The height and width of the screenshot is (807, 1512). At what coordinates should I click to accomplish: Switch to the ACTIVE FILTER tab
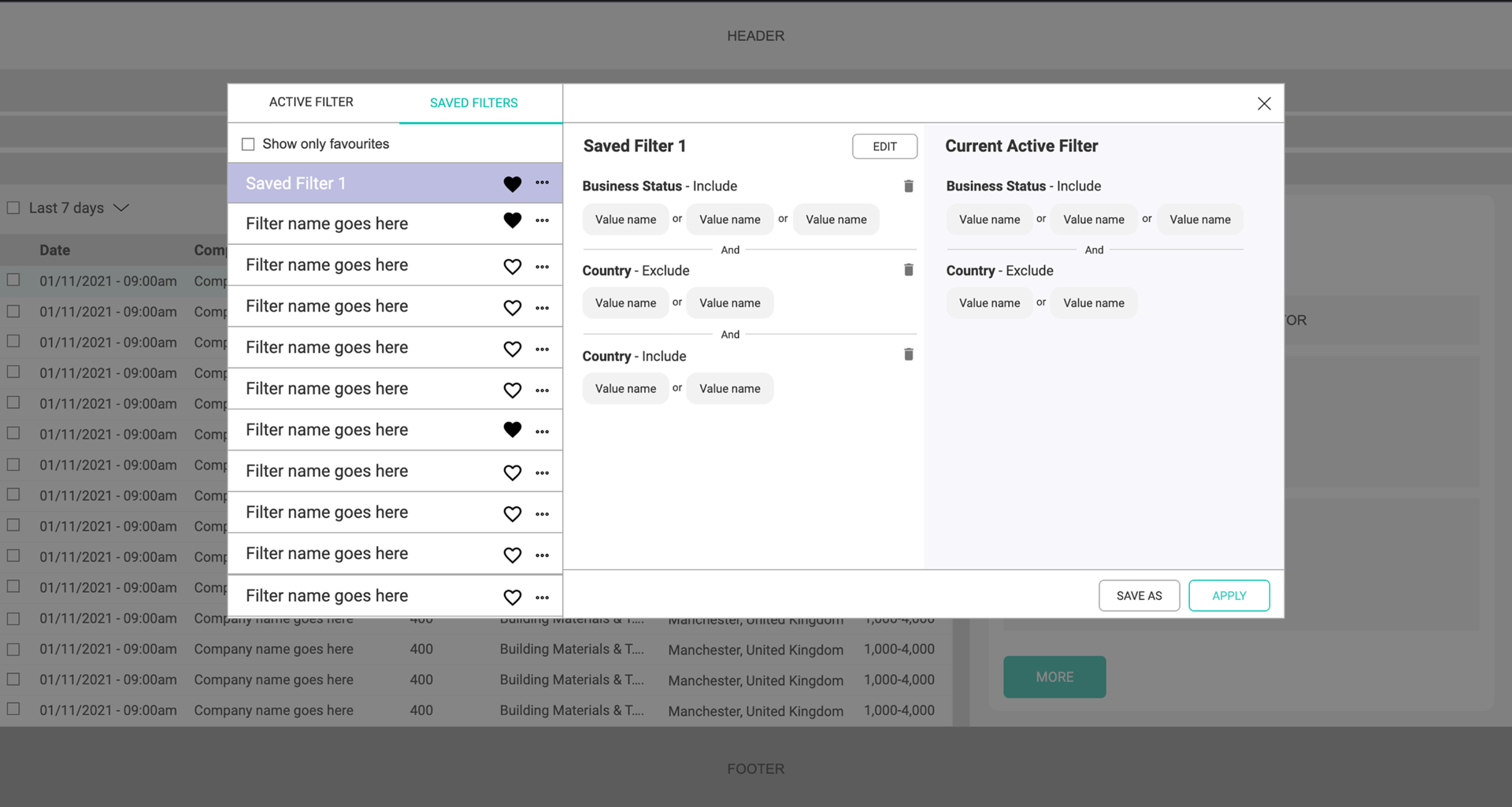point(311,102)
